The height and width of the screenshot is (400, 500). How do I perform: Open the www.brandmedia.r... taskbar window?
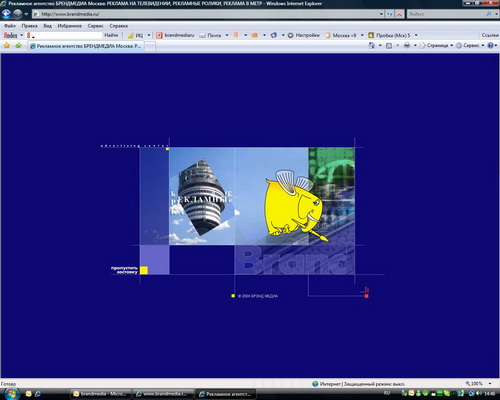tap(163, 394)
